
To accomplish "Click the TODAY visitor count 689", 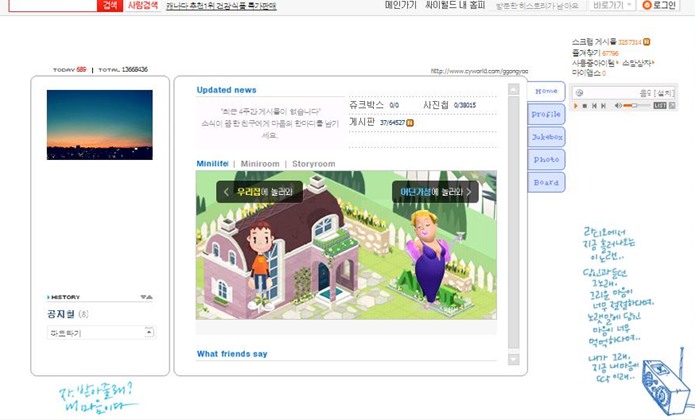I will coord(81,70).
